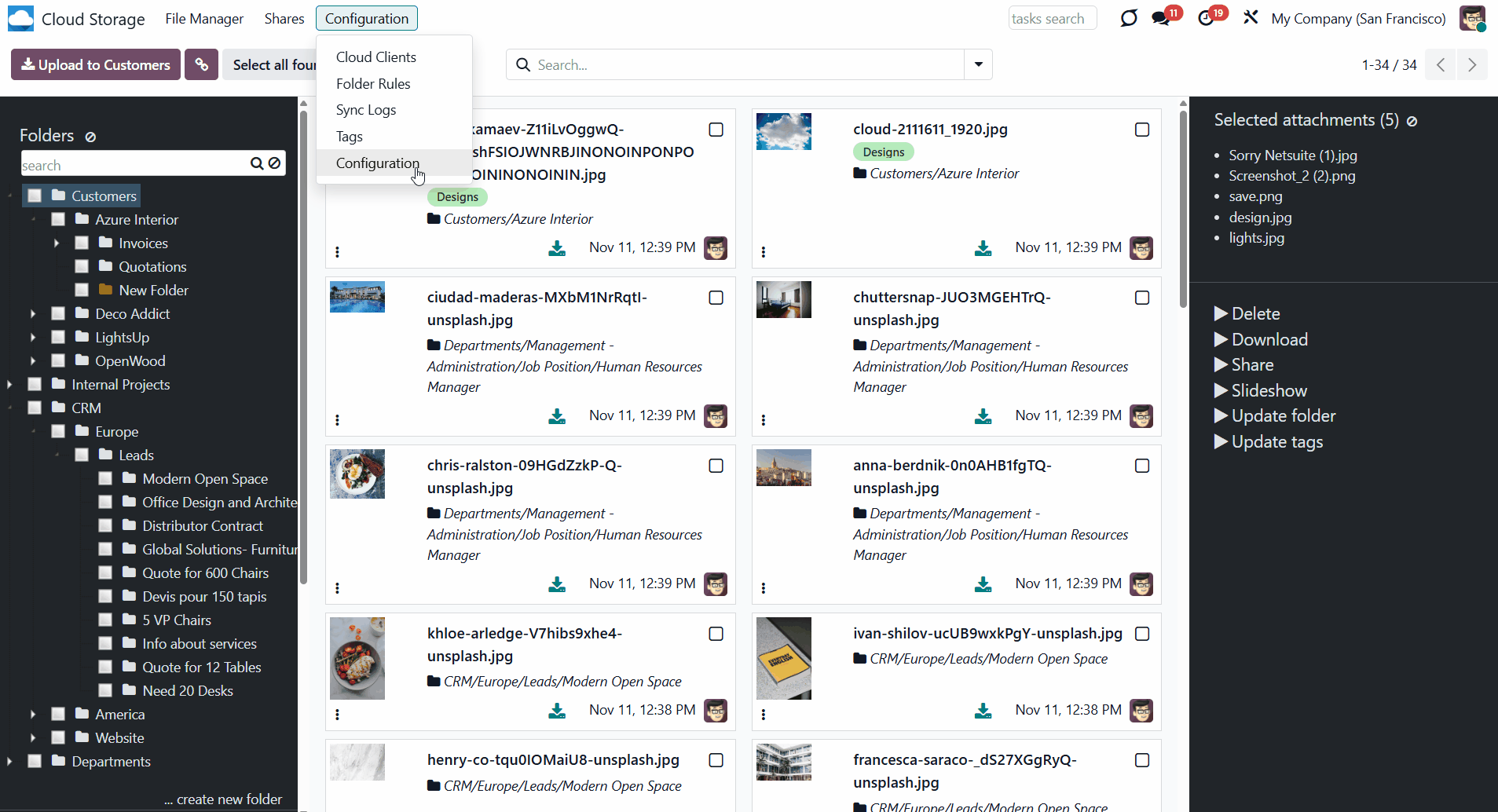The height and width of the screenshot is (812, 1498).
Task: Open the Folder Rules menu entry
Action: 372,83
